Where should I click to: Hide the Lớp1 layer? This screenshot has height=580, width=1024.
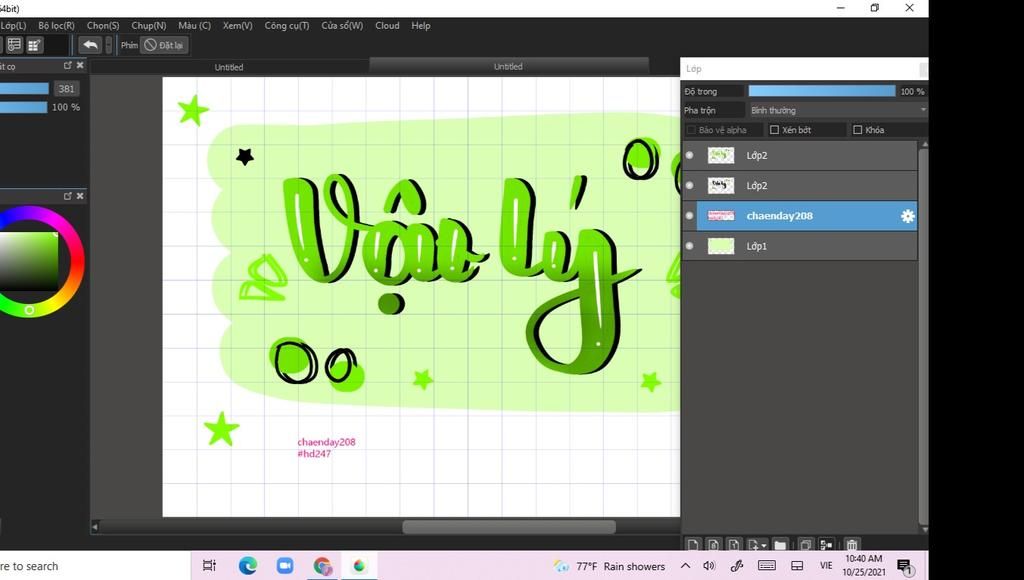coord(690,246)
